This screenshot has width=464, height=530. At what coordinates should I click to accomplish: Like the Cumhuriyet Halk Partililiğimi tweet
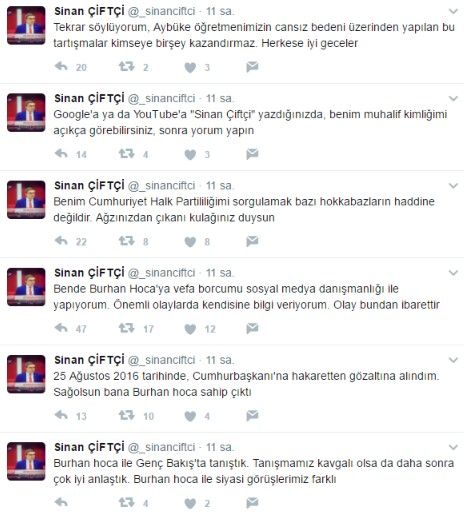190,242
